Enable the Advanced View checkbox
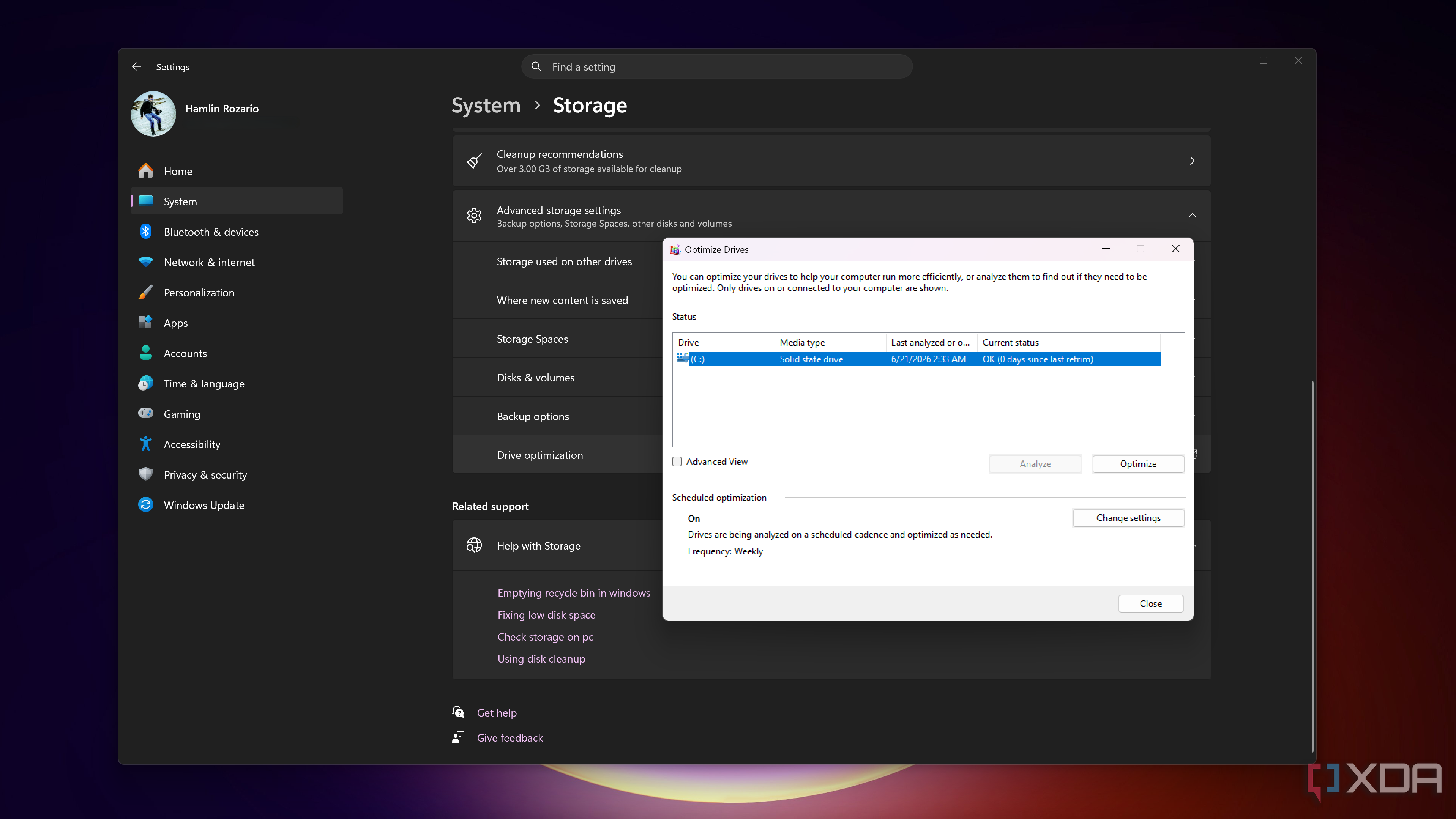Screen dimensions: 1456x819 [677, 461]
